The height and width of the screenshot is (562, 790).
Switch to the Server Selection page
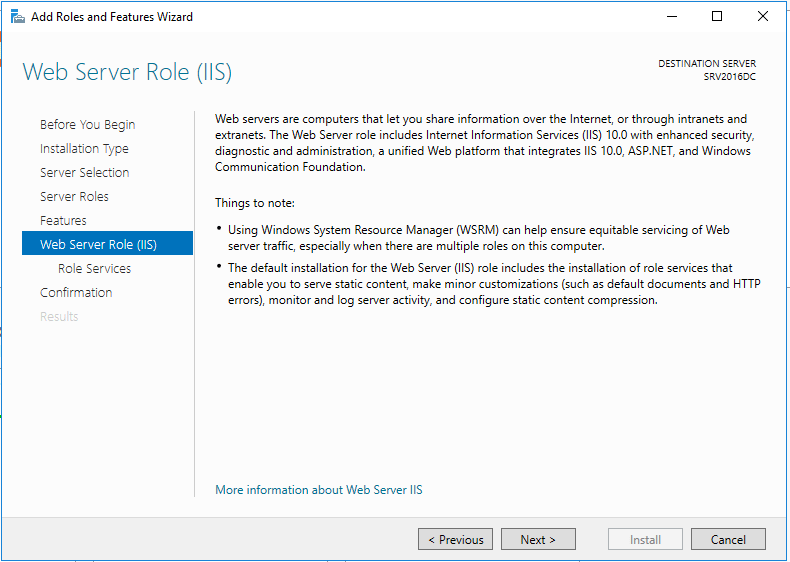(84, 173)
